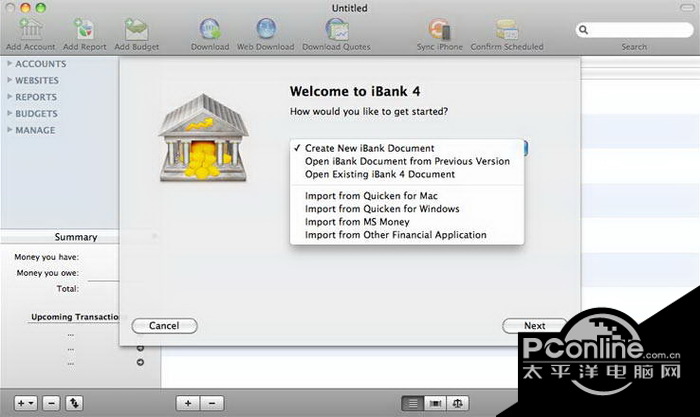Click the Cancel button
The image size is (700, 417).
click(x=164, y=326)
